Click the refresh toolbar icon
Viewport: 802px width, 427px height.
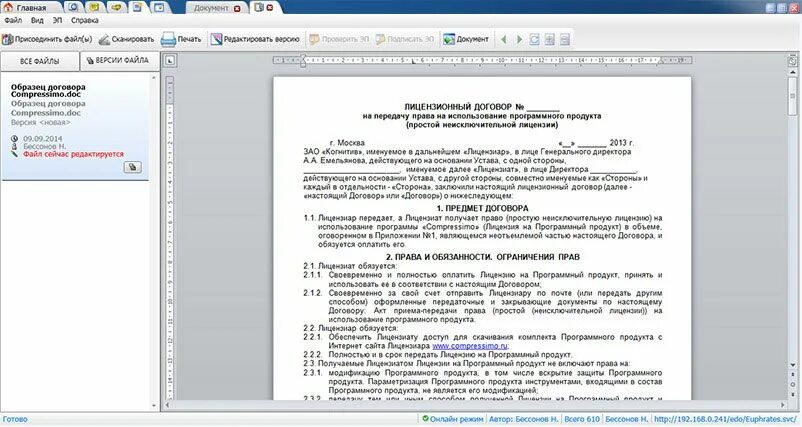[x=534, y=39]
